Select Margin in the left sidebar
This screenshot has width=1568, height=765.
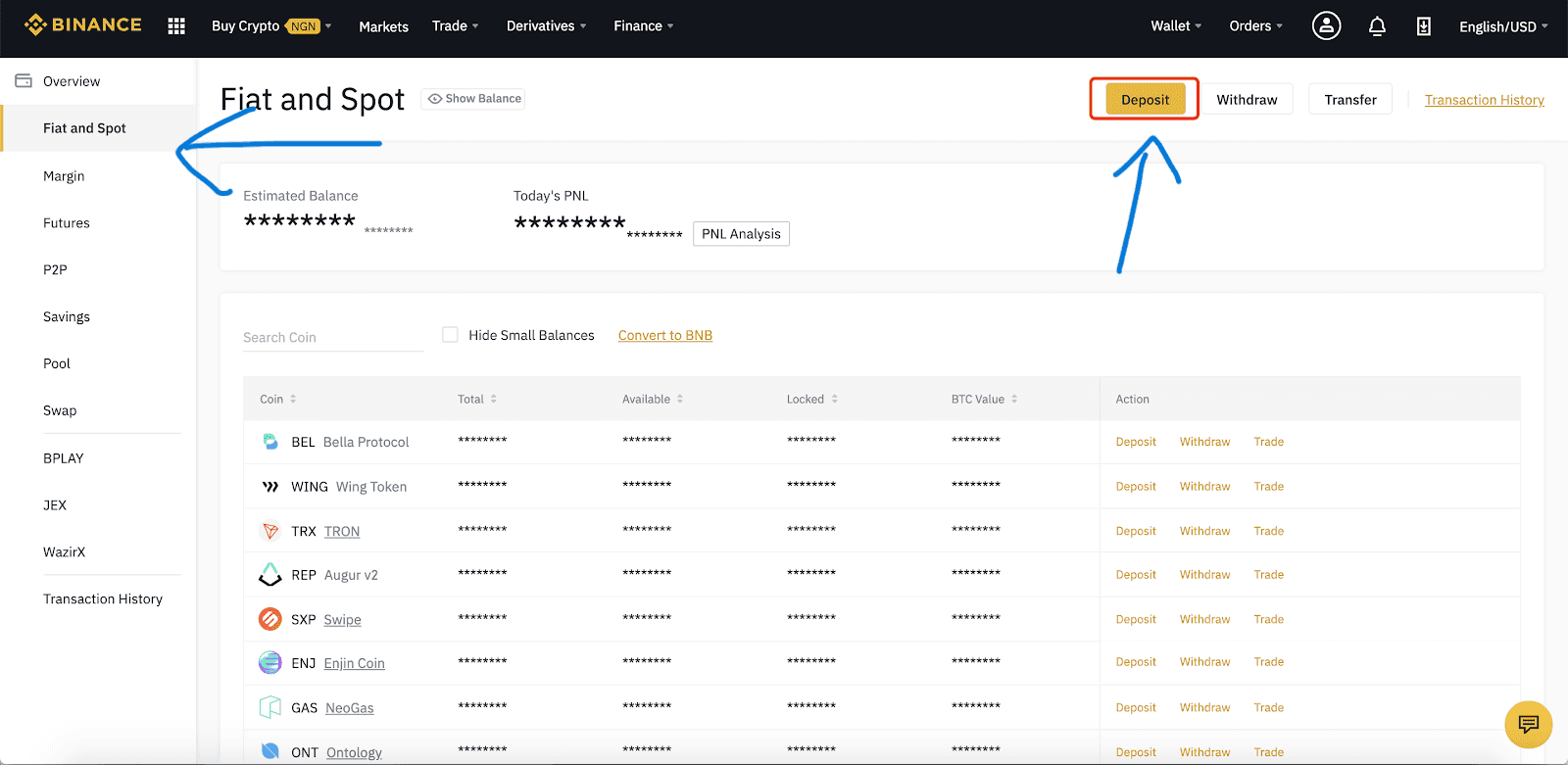[x=64, y=176]
